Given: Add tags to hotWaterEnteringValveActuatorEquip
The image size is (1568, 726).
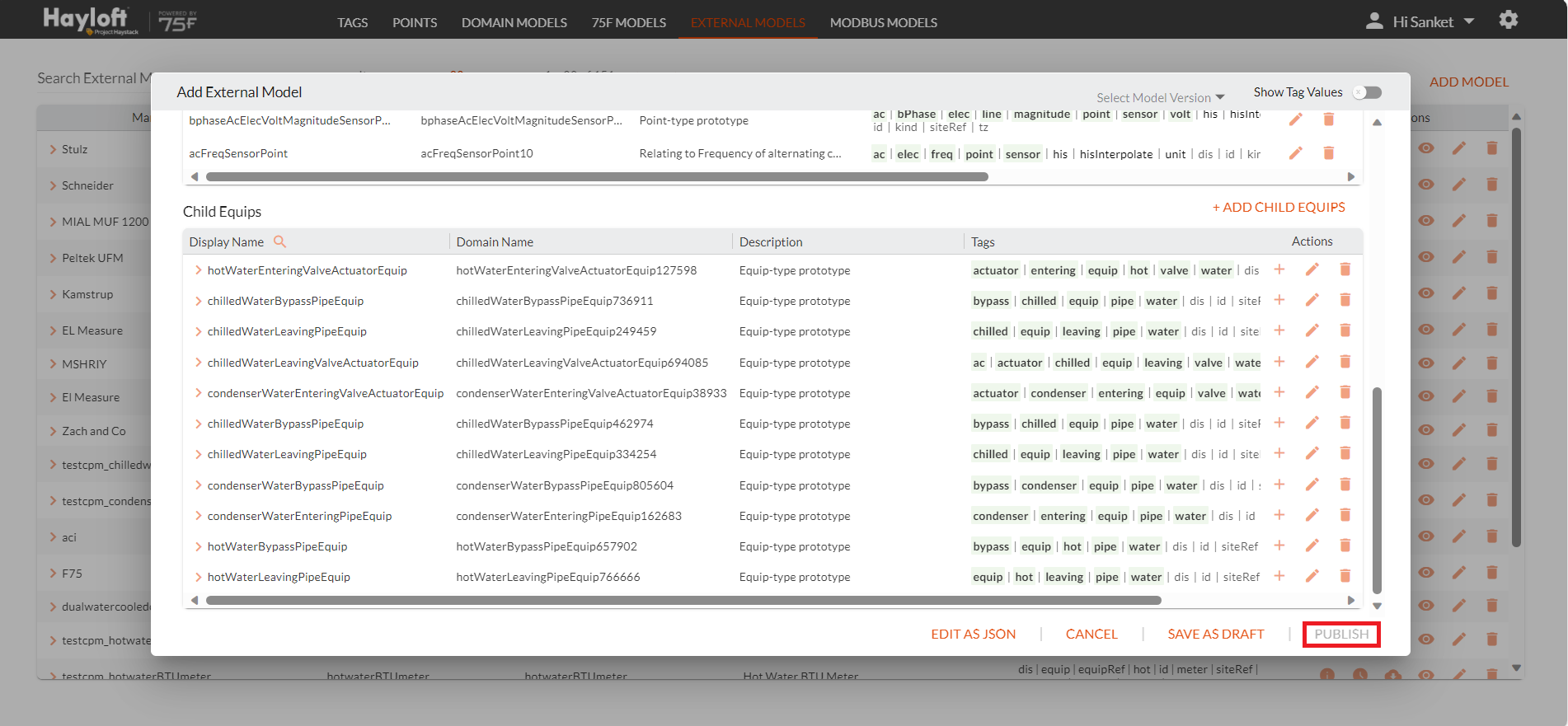Looking at the screenshot, I should coord(1279,269).
